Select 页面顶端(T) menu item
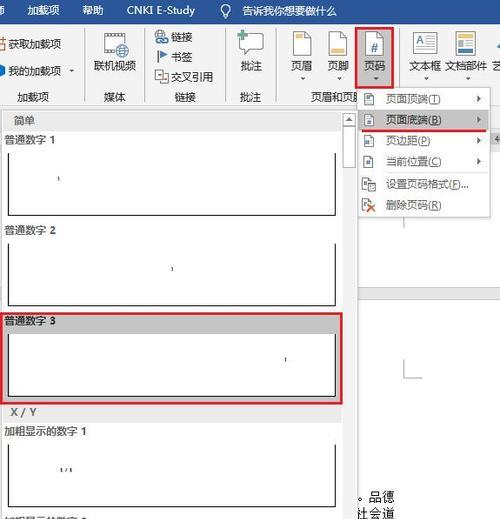500x519 pixels. tap(423, 99)
